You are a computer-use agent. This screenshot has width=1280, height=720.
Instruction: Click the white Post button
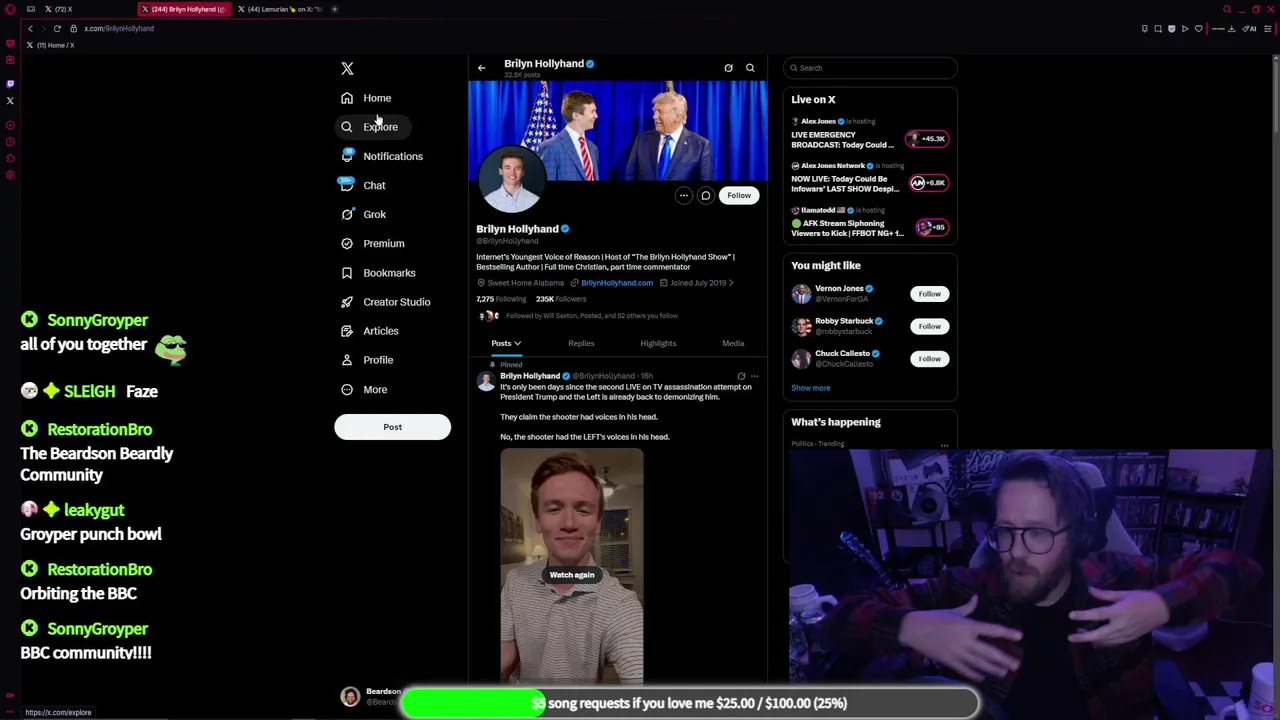[x=392, y=427]
